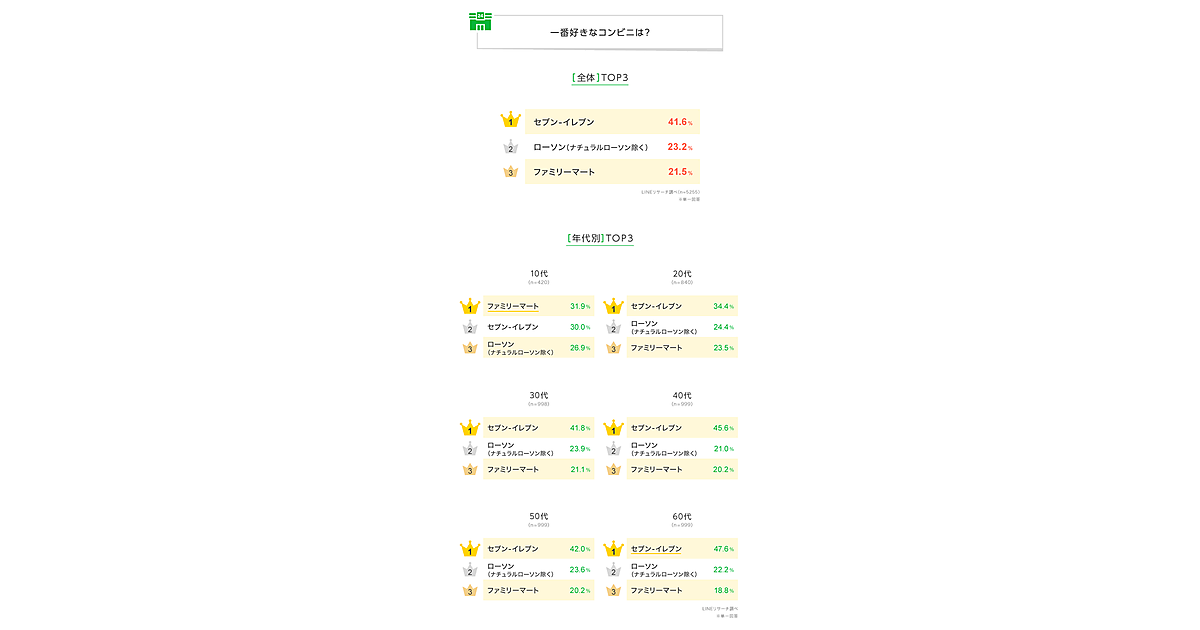Select the [年代別]TOP3 heading
This screenshot has width=1200, height=630.
point(600,238)
